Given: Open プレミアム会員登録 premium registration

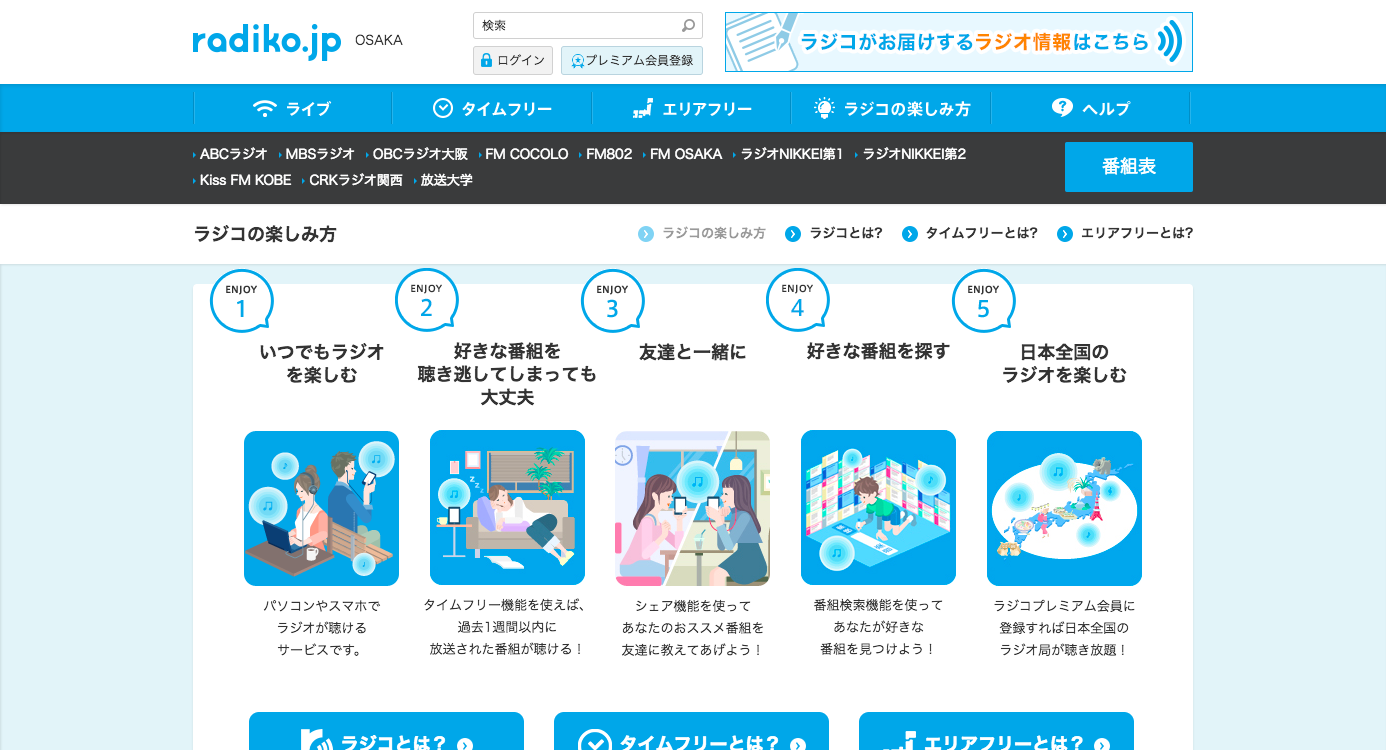Looking at the screenshot, I should pos(632,60).
